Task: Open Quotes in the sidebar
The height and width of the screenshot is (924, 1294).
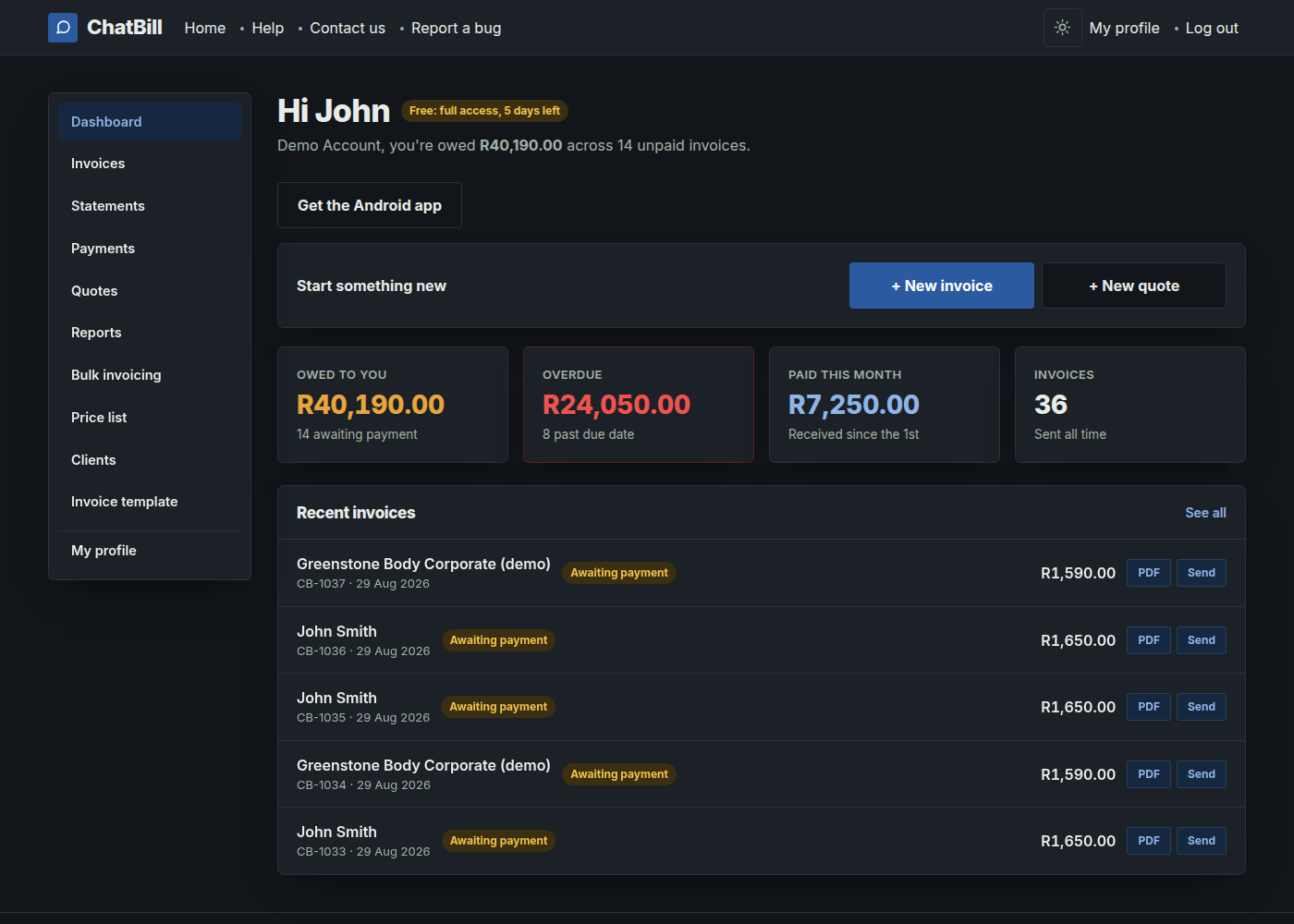Action: [150, 291]
